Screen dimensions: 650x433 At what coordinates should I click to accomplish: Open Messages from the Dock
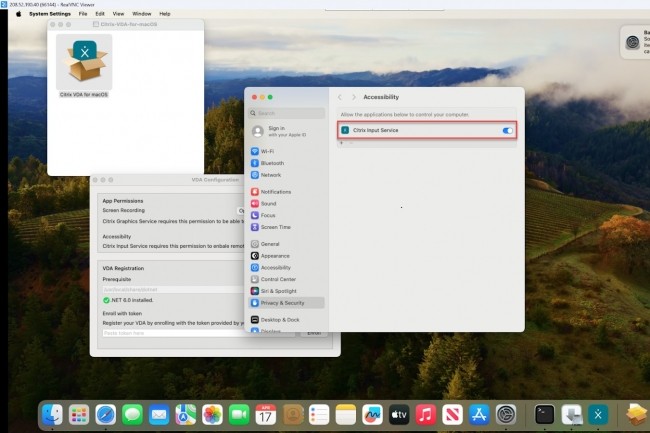[x=132, y=414]
